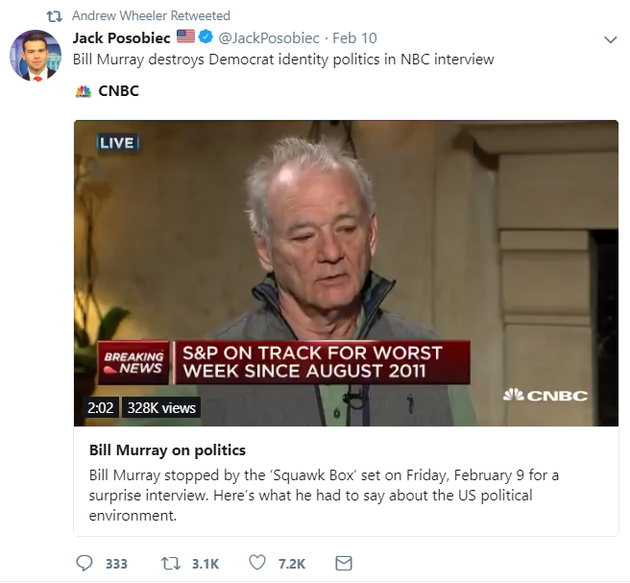The width and height of the screenshot is (630, 583).
Task: Click the 328K views counter
Action: (x=161, y=408)
